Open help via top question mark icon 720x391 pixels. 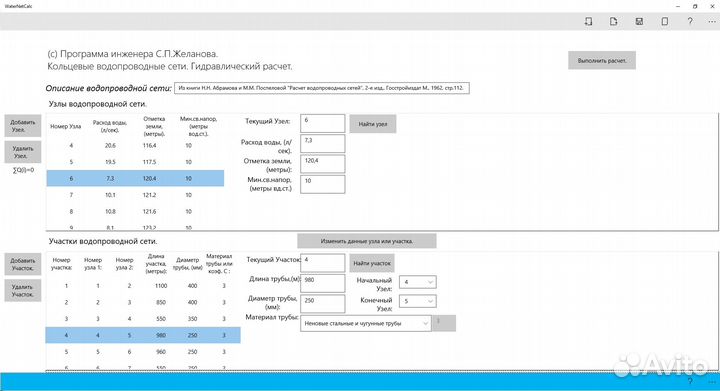point(690,21)
